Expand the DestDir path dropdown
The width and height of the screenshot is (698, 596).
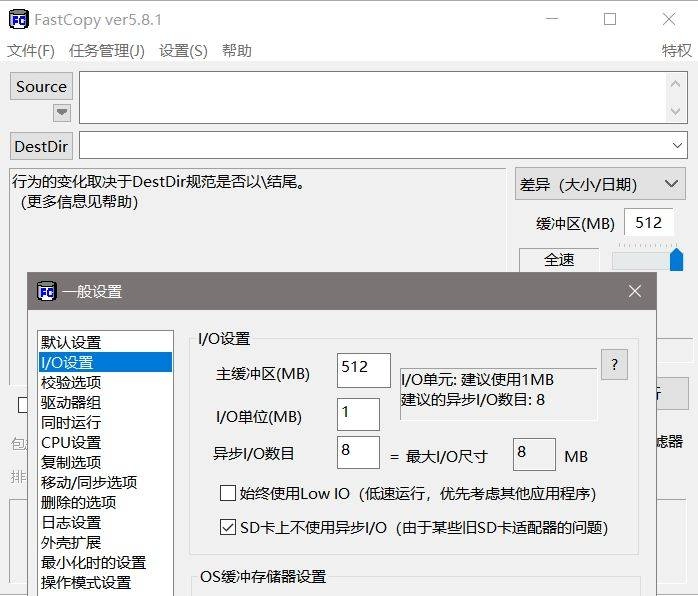tap(677, 145)
